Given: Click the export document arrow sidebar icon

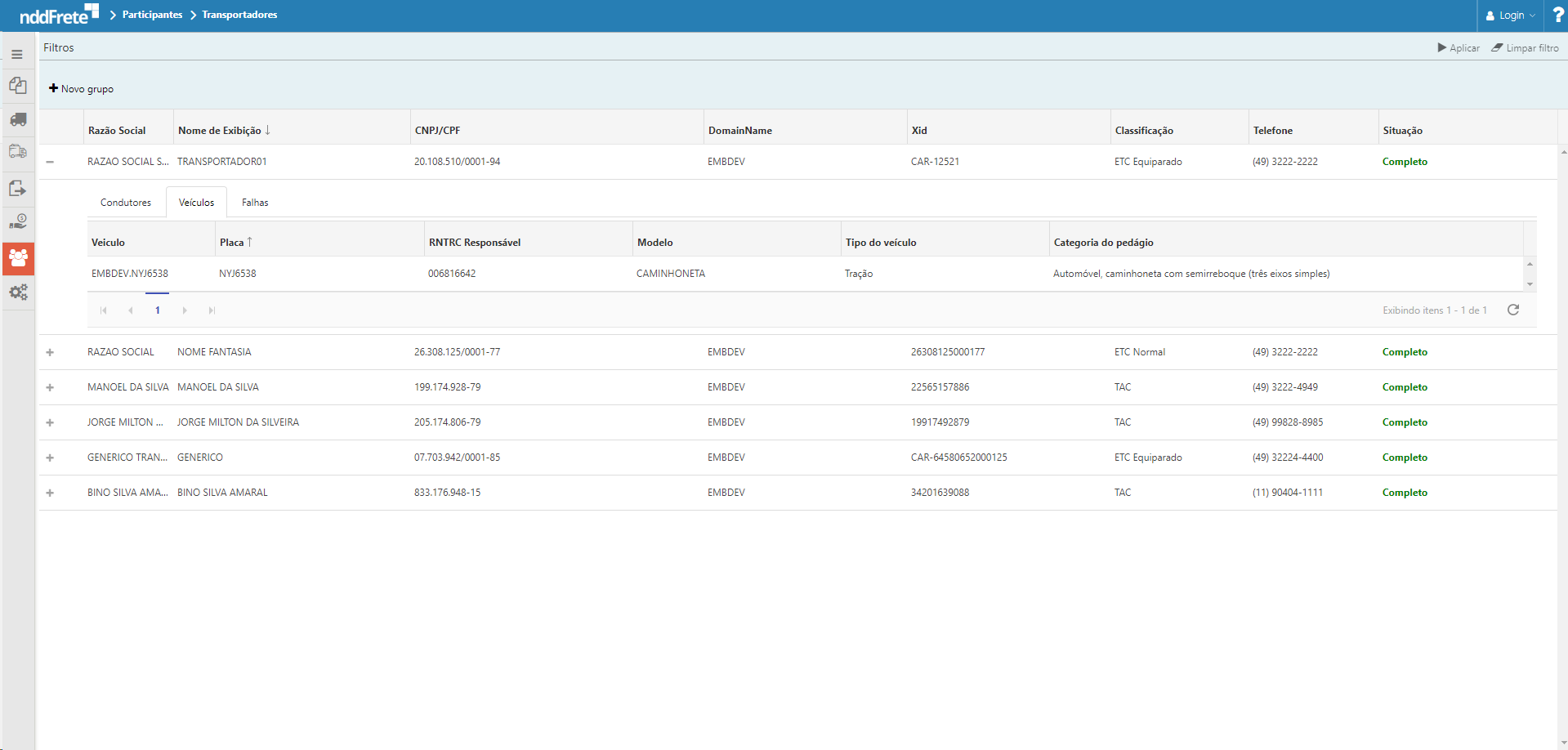Looking at the screenshot, I should click(18, 189).
